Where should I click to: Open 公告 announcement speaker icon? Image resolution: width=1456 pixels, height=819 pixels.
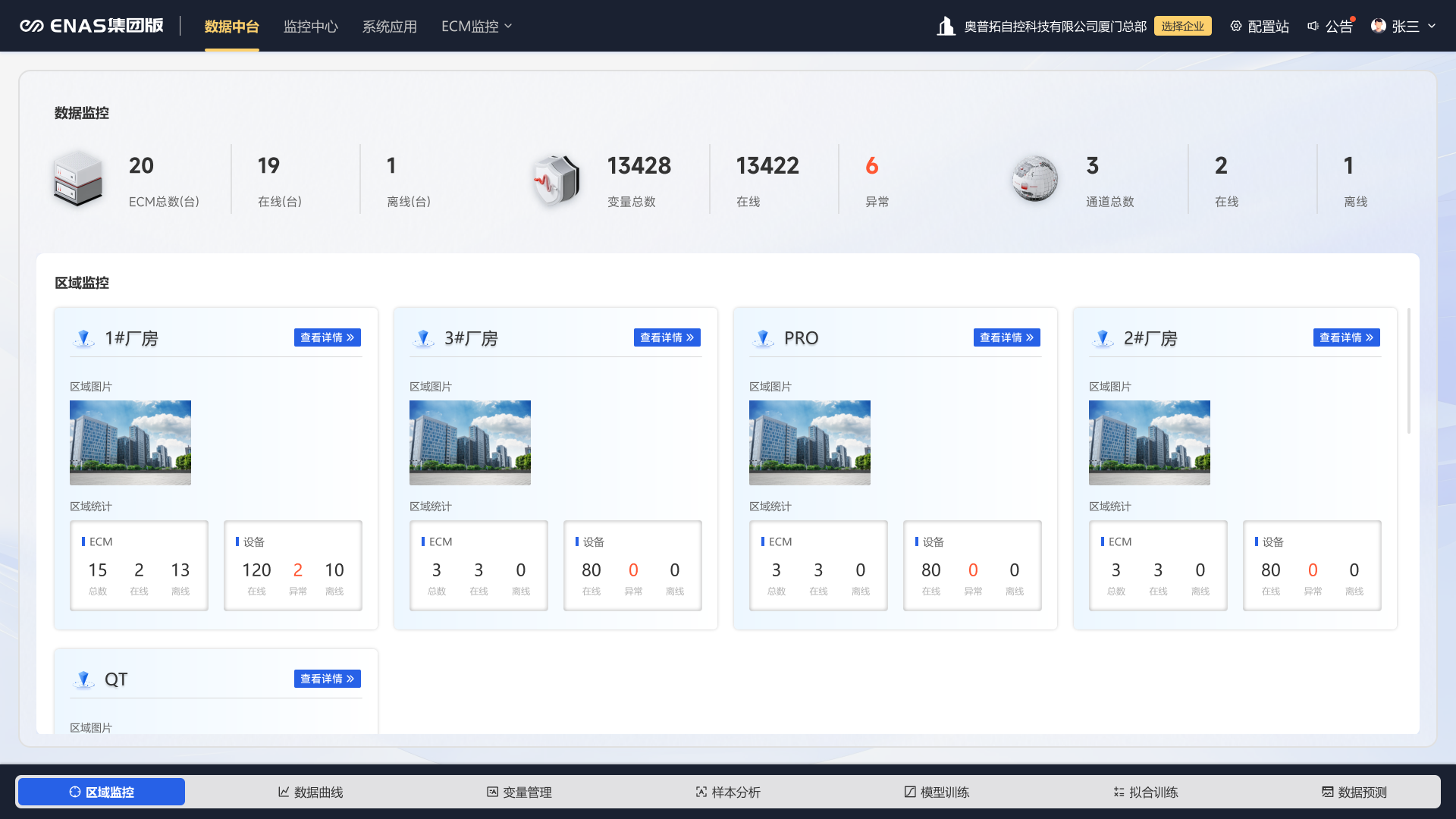click(1313, 27)
